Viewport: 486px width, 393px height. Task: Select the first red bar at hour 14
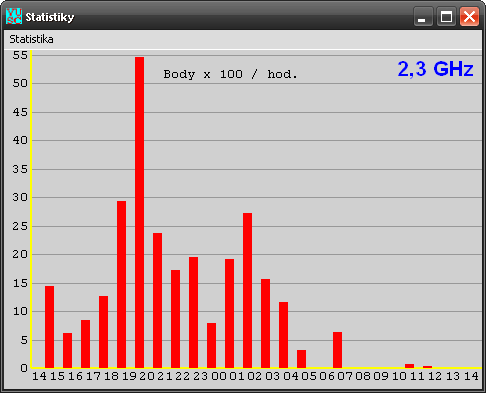pos(49,327)
